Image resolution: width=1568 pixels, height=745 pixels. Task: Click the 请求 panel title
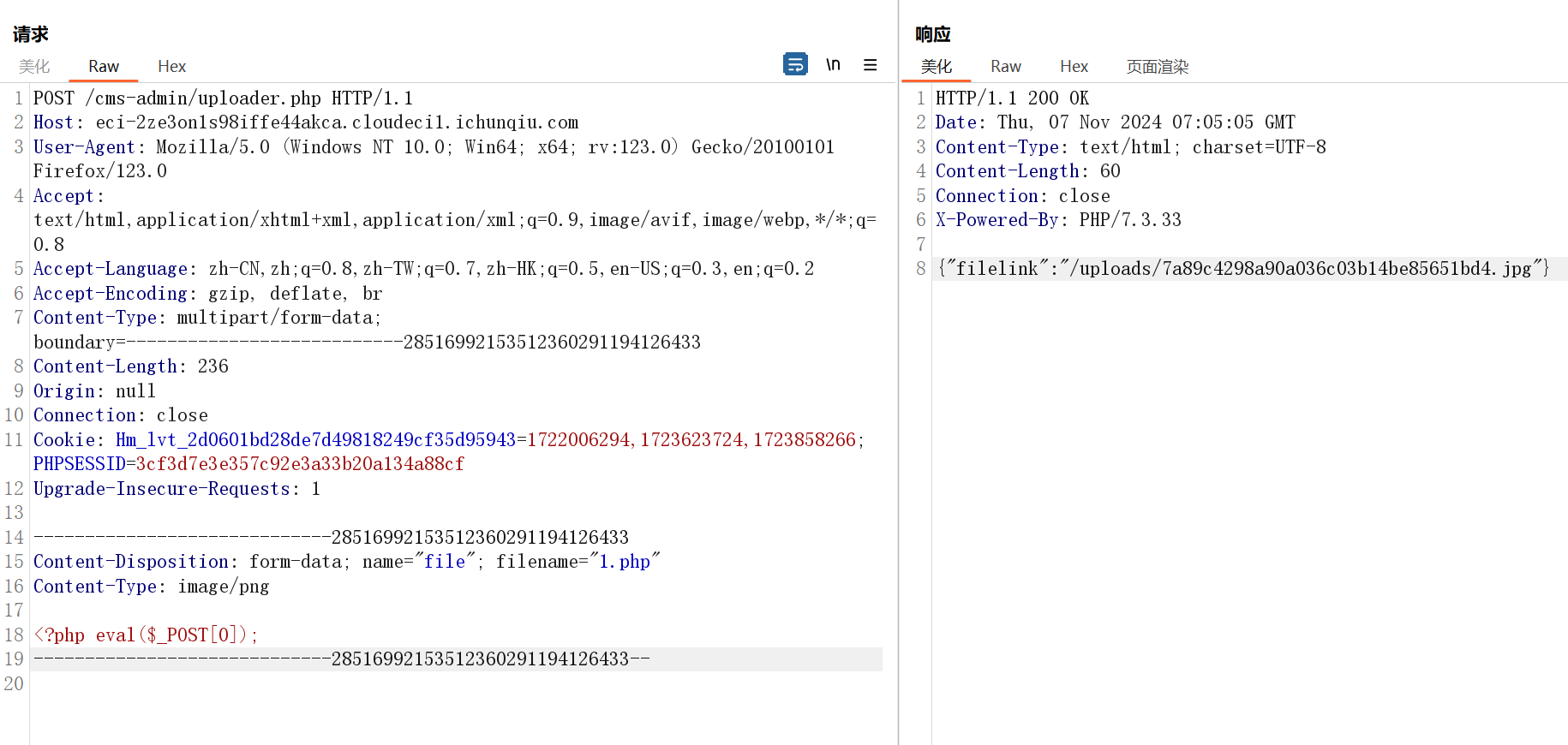click(31, 34)
